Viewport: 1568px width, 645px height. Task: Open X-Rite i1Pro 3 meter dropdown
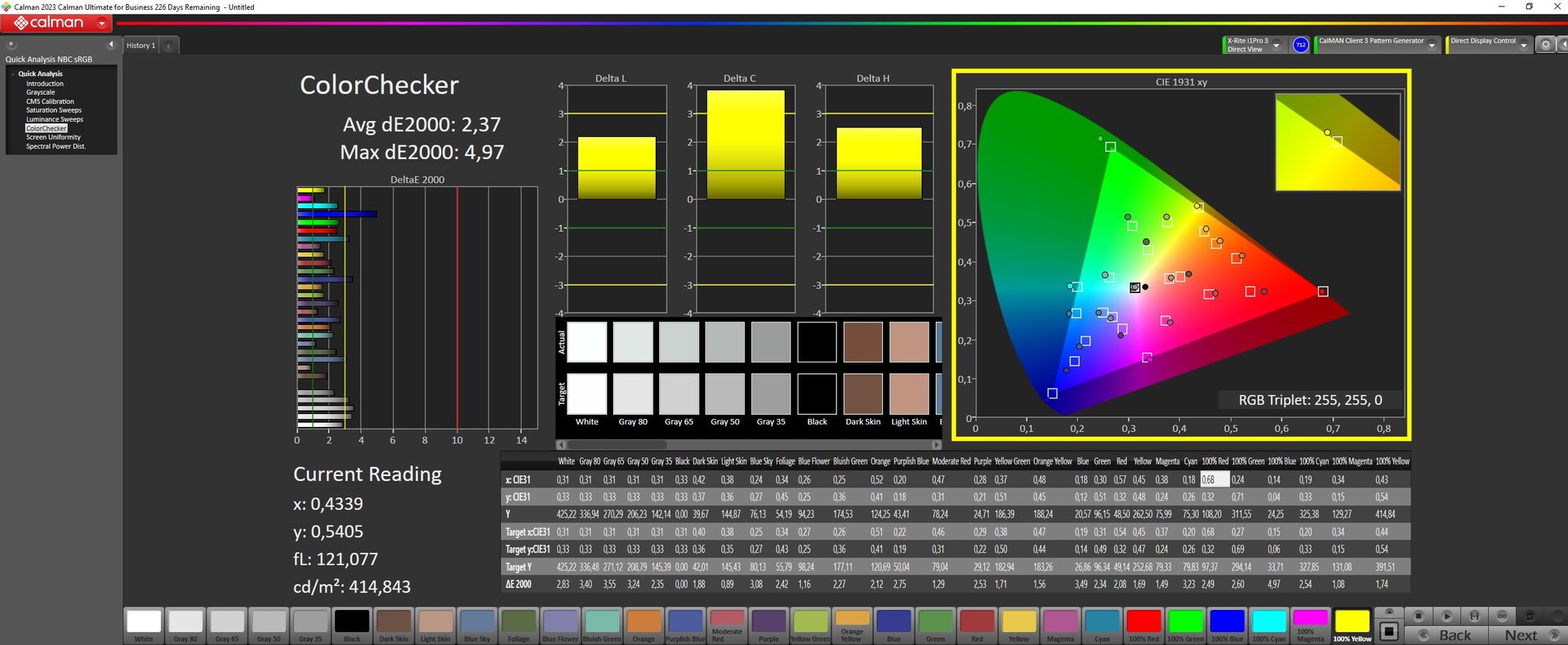pos(1276,46)
